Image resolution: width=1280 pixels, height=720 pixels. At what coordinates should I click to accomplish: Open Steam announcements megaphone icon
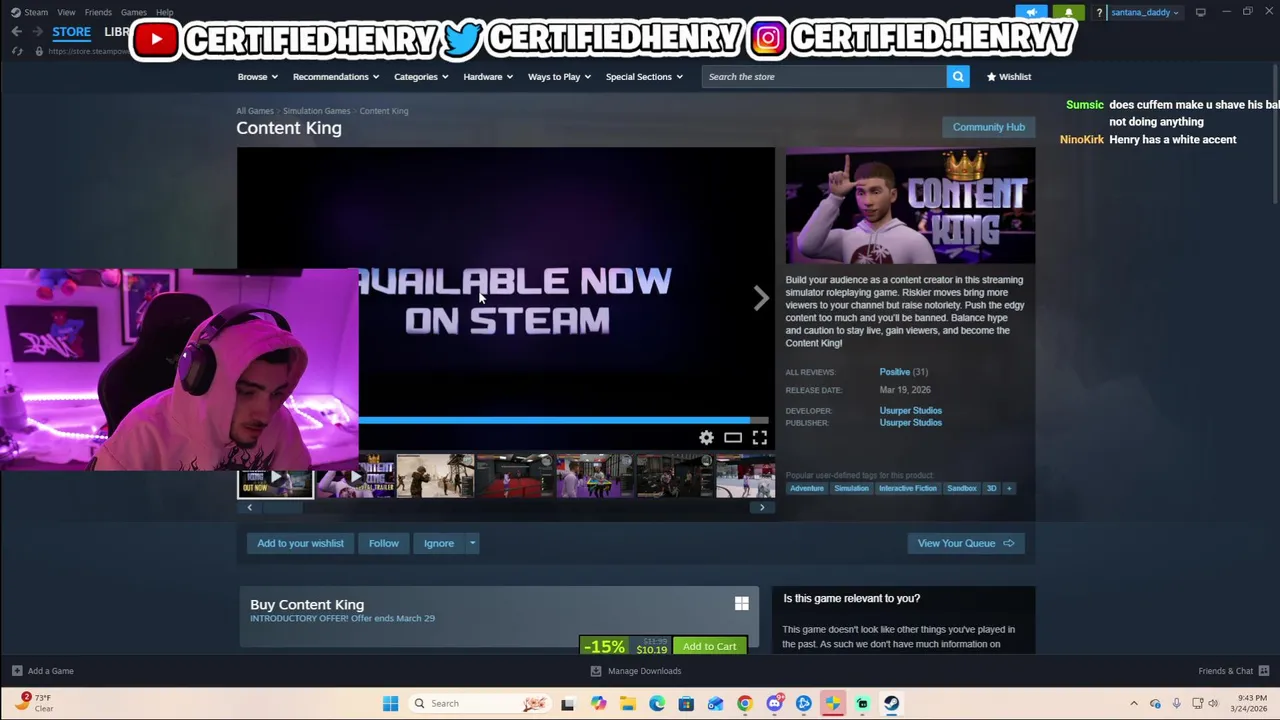point(1031,12)
